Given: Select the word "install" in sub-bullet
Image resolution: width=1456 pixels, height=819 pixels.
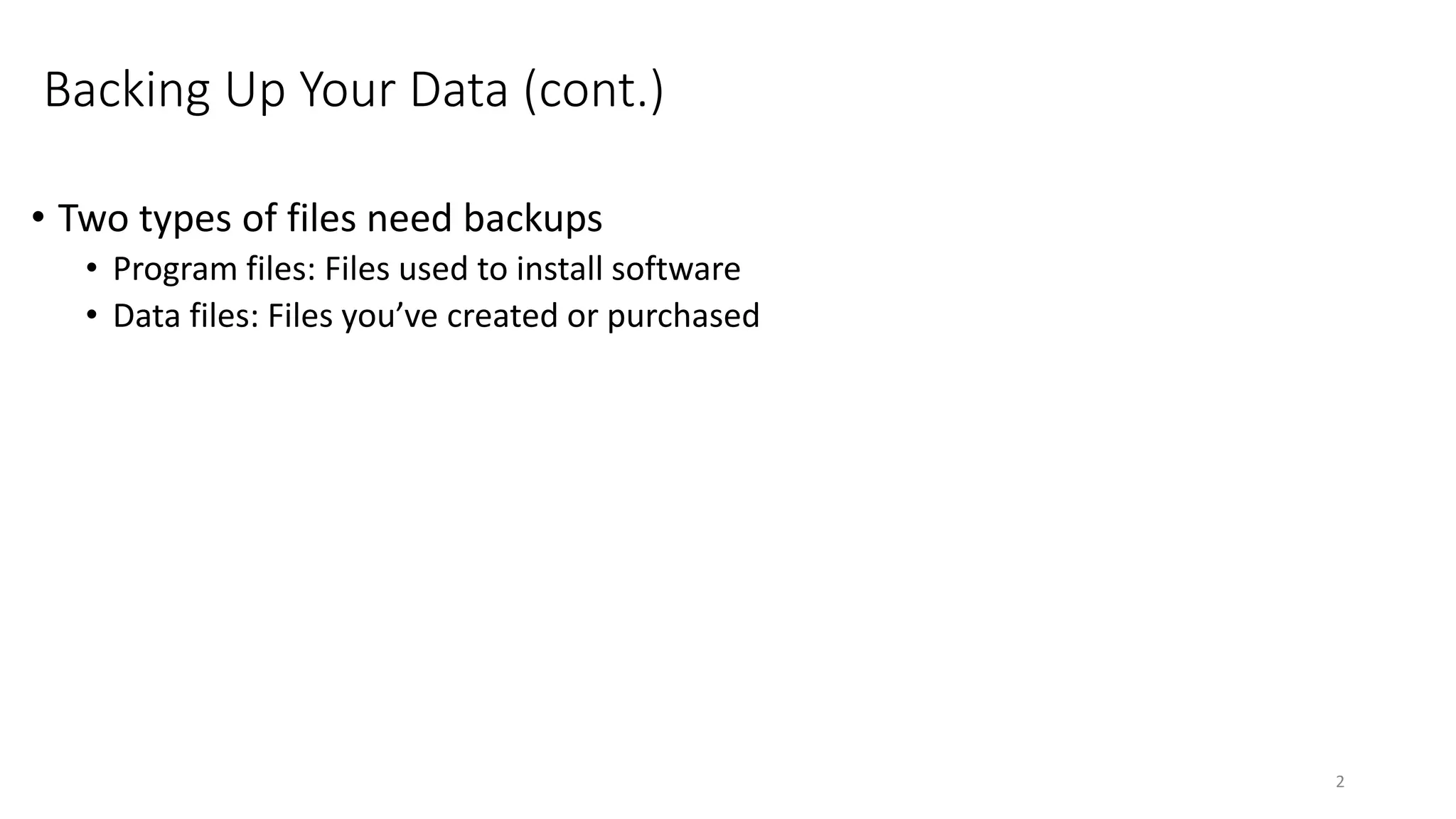Looking at the screenshot, I should tap(560, 269).
